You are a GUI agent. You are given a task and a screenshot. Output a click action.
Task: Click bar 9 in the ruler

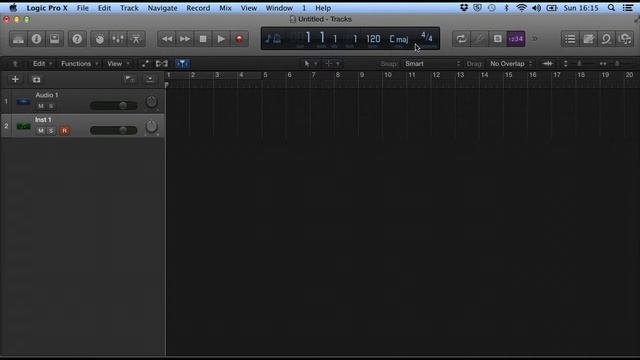tap(362, 75)
